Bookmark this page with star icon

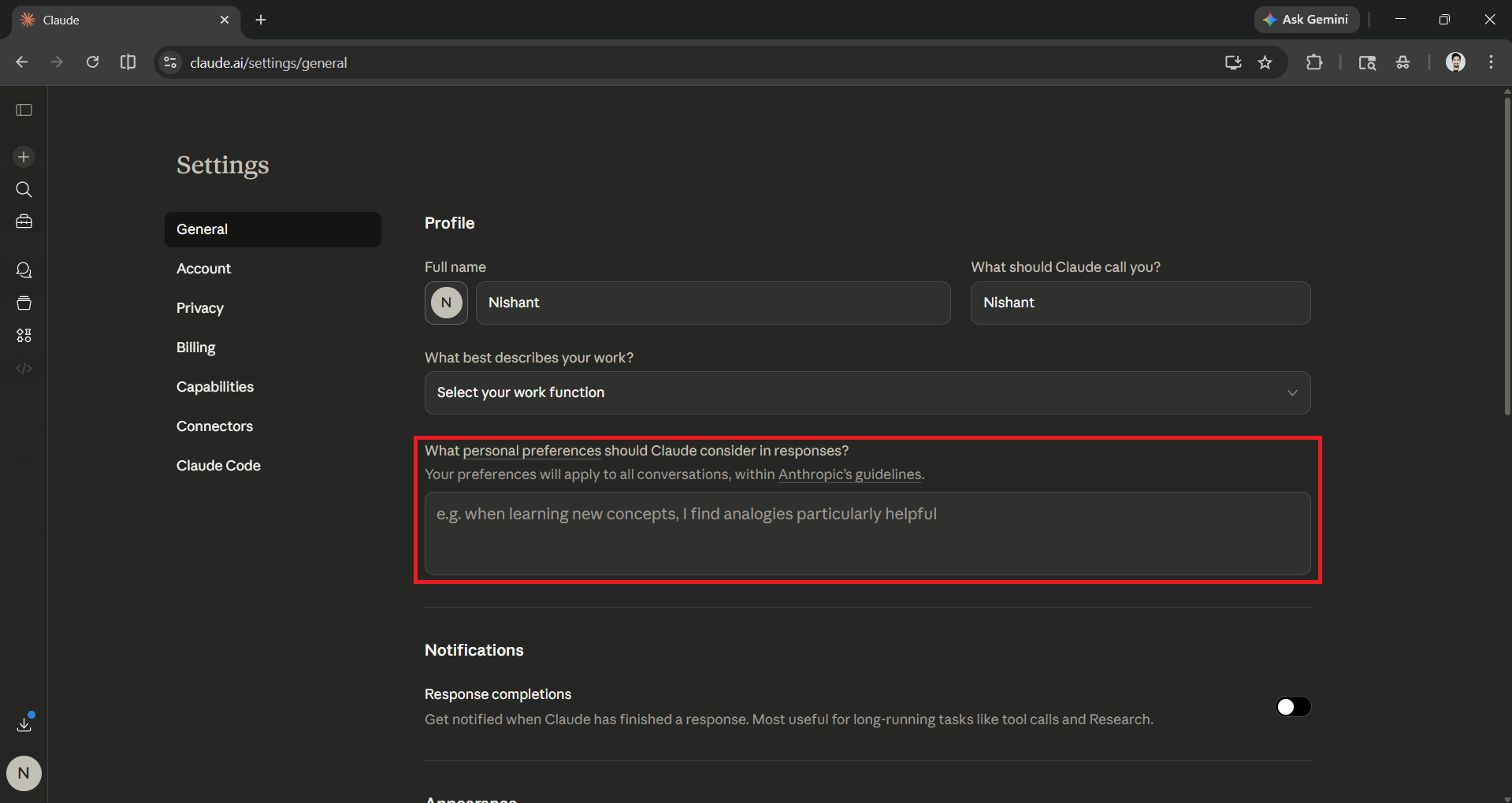(x=1265, y=62)
